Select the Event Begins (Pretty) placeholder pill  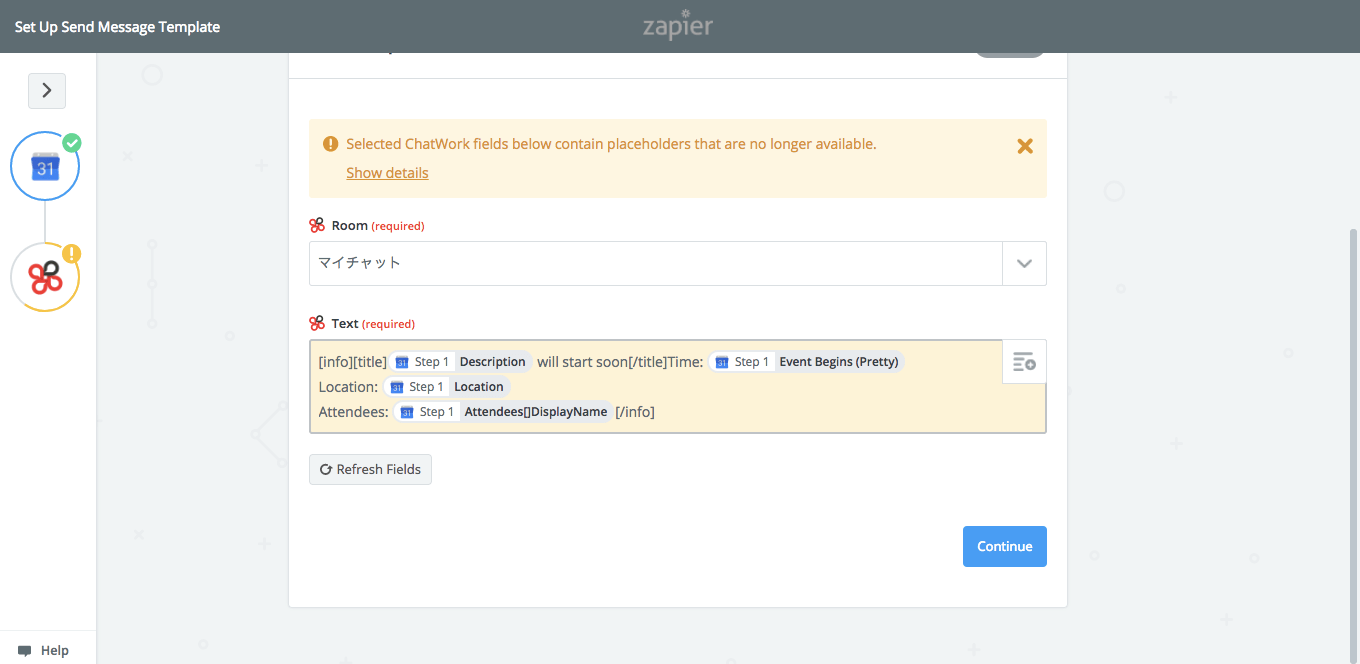pos(806,362)
